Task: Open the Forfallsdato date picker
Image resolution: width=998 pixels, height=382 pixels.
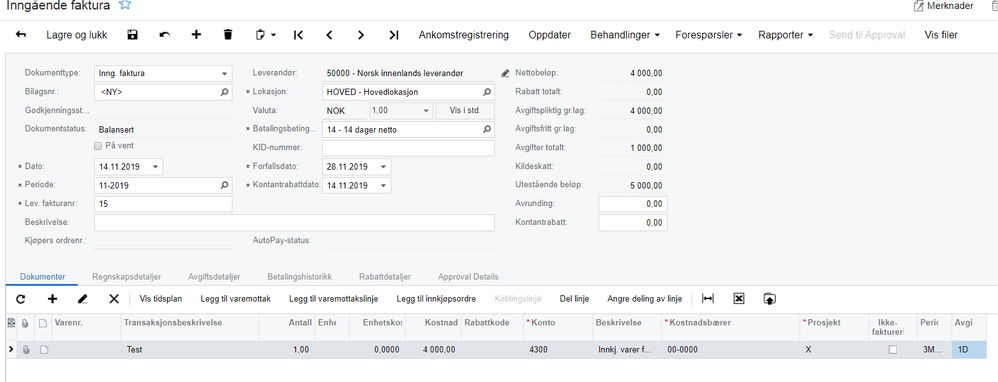Action: click(x=383, y=167)
